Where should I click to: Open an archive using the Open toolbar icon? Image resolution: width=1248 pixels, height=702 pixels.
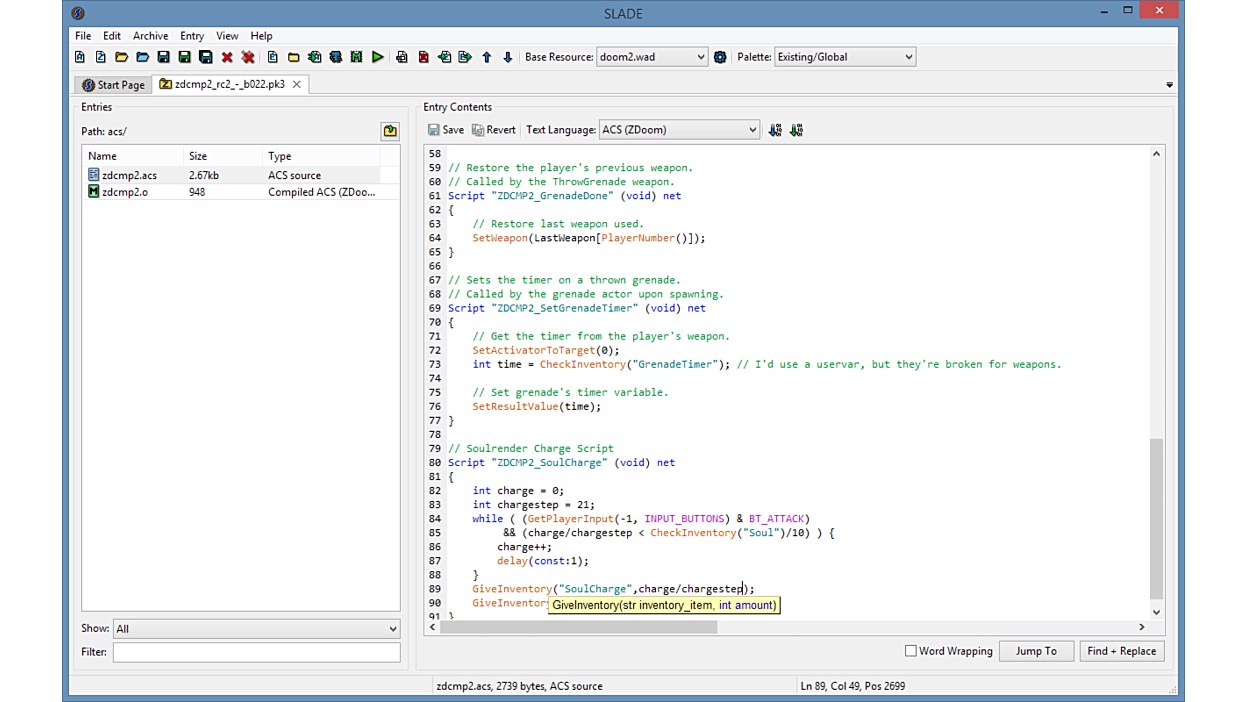120,57
